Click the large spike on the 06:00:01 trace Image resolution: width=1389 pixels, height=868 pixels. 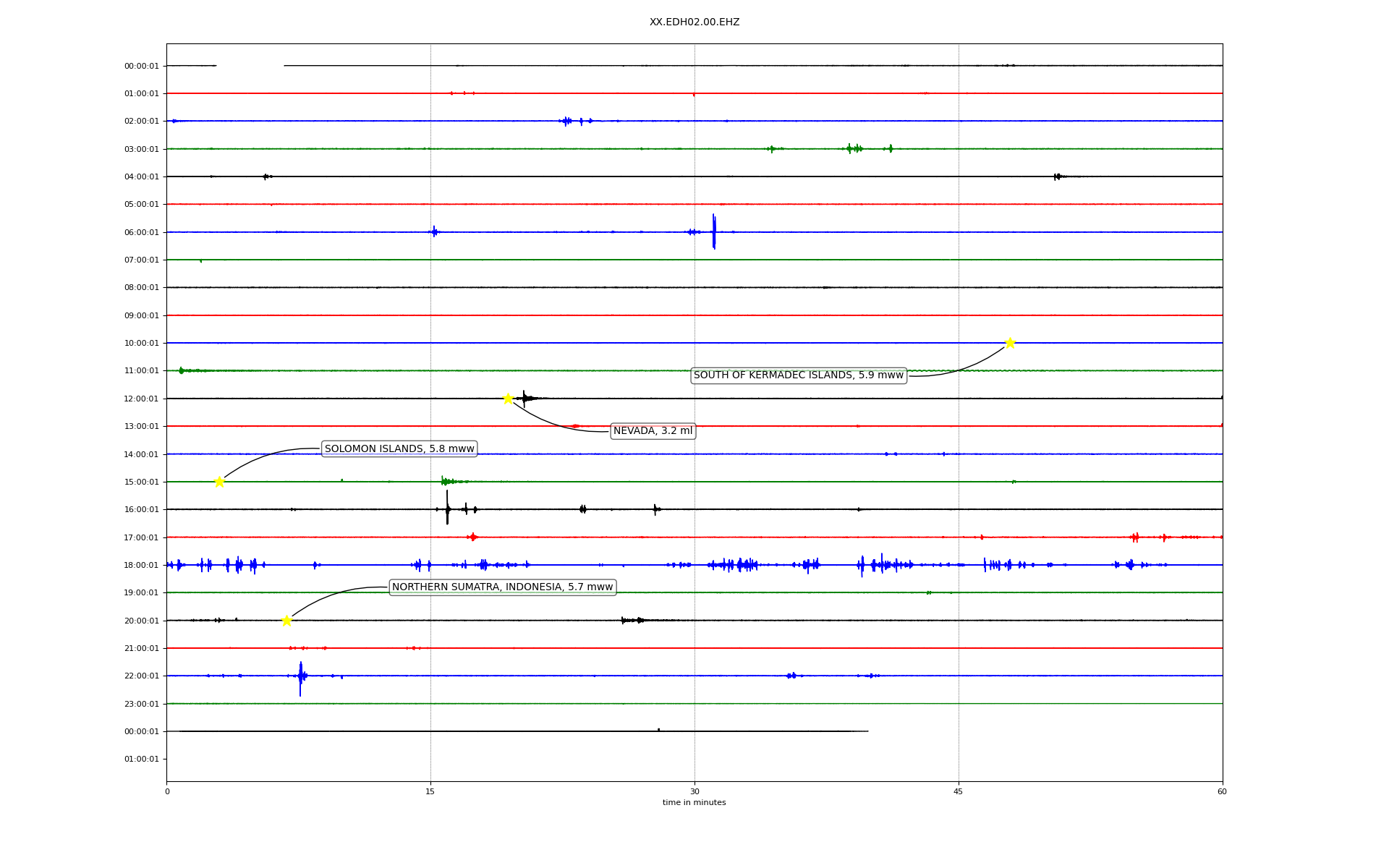coord(714,231)
